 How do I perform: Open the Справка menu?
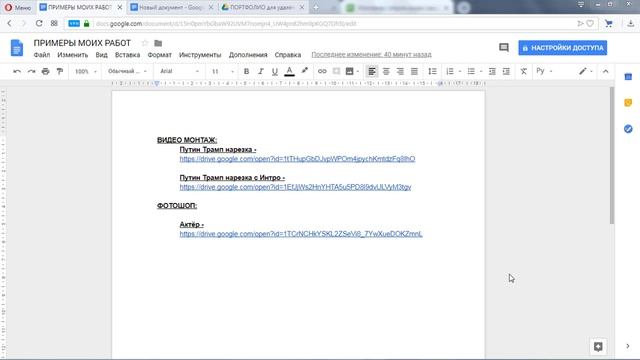pos(288,55)
